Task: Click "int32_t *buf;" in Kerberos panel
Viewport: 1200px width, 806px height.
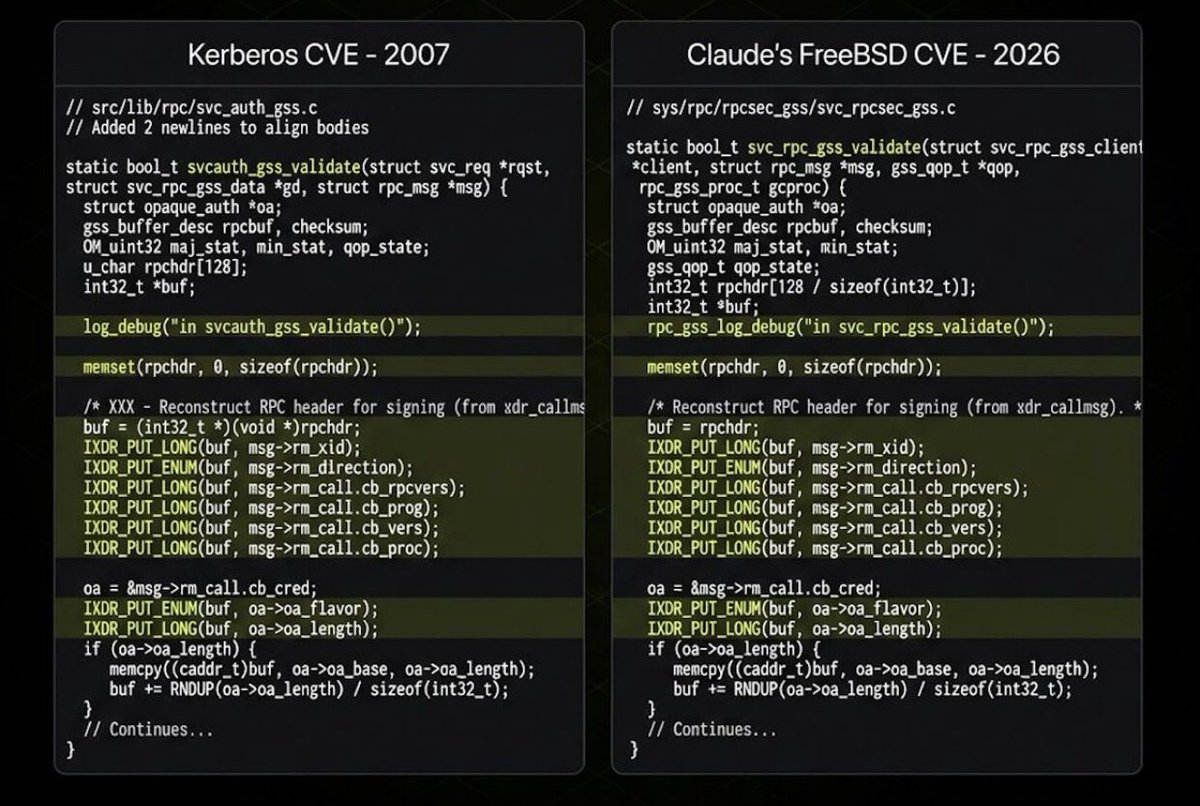Action: 139,287
